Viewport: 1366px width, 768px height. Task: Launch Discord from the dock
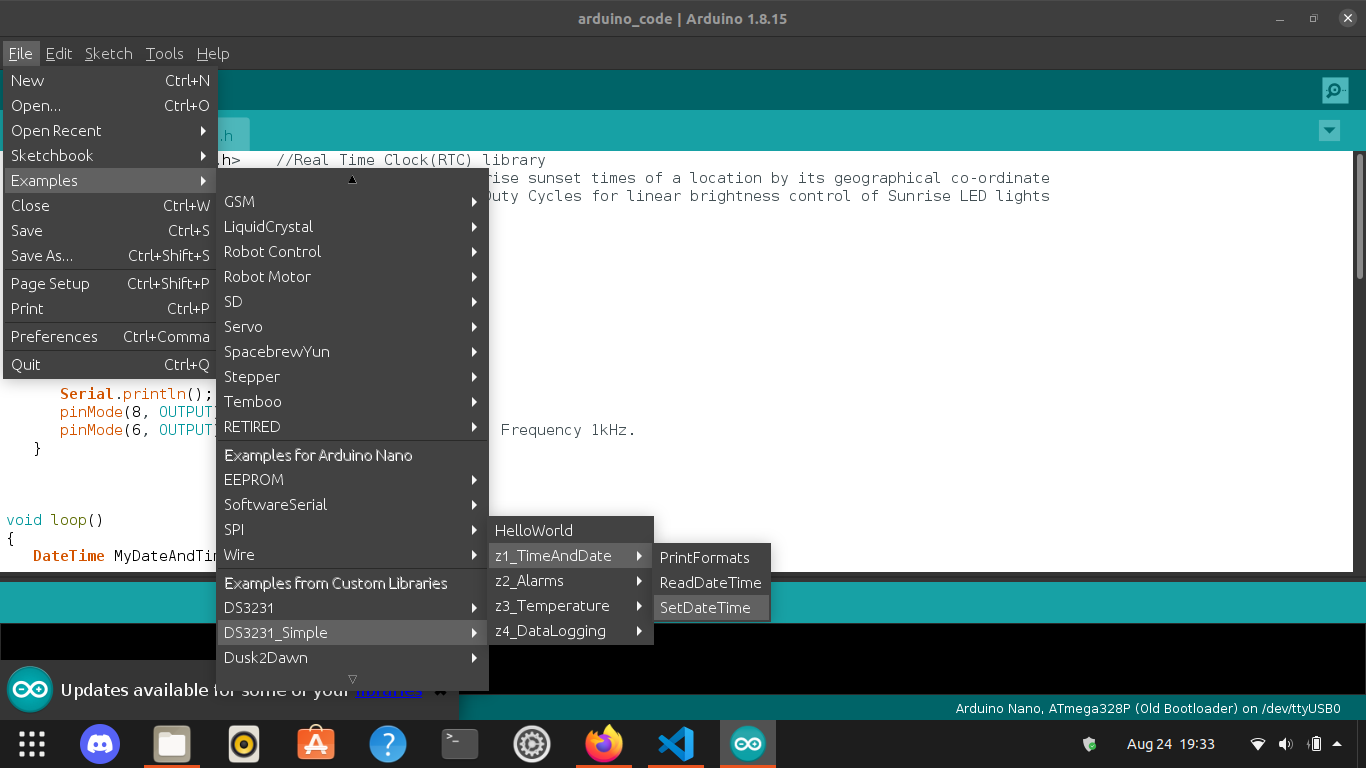(100, 744)
